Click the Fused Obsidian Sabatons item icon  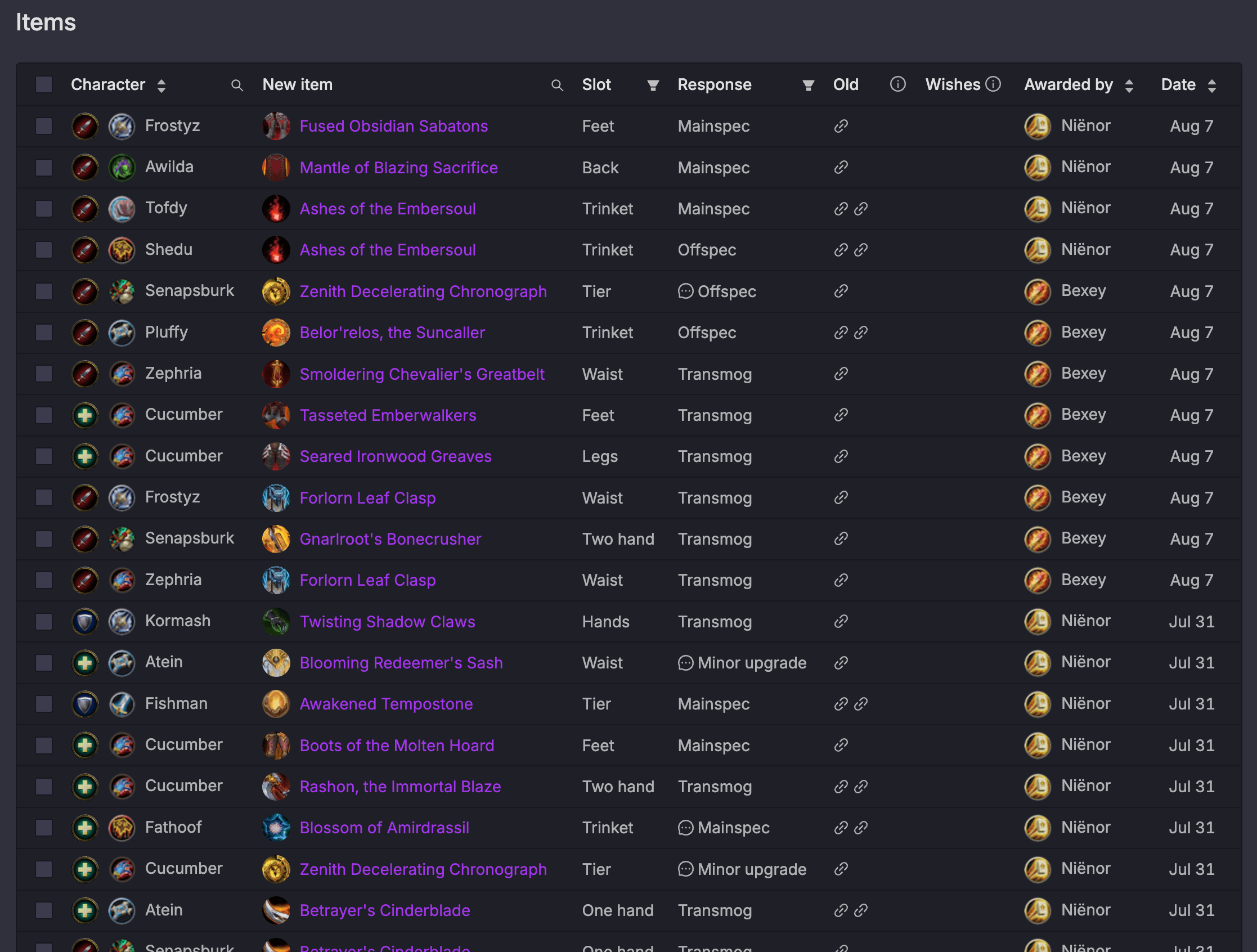276,126
